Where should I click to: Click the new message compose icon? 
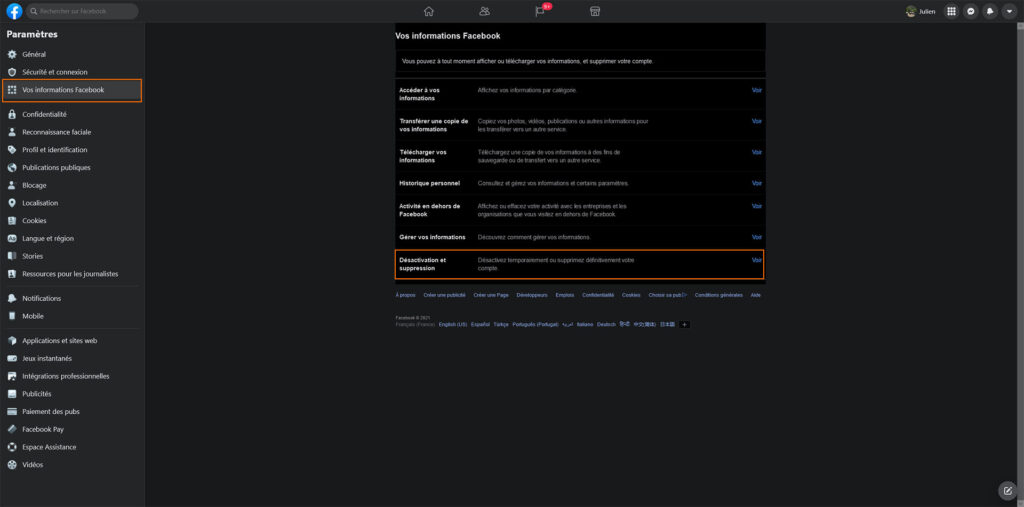(x=1008, y=491)
